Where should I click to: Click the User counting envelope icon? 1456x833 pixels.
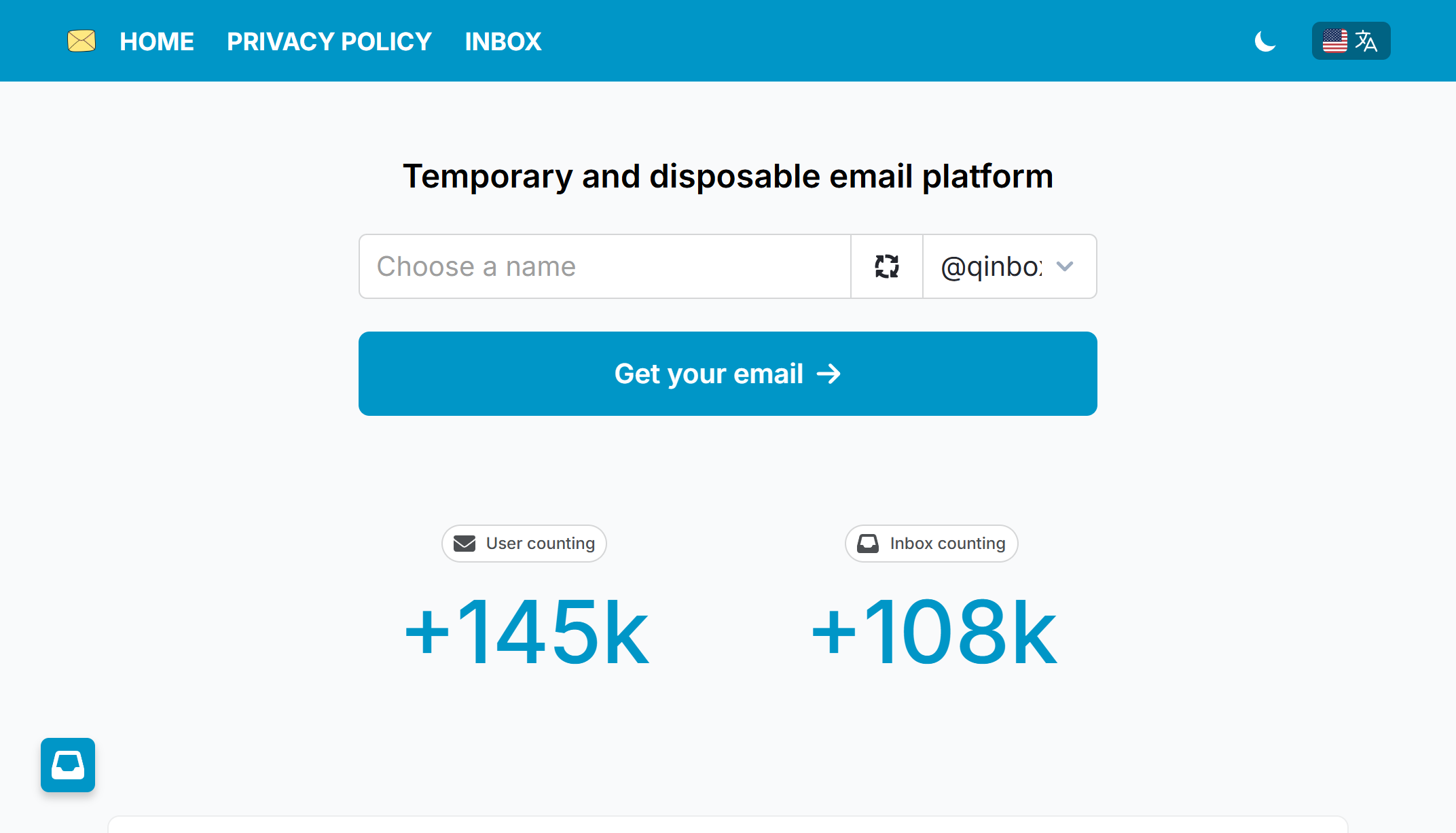(465, 544)
